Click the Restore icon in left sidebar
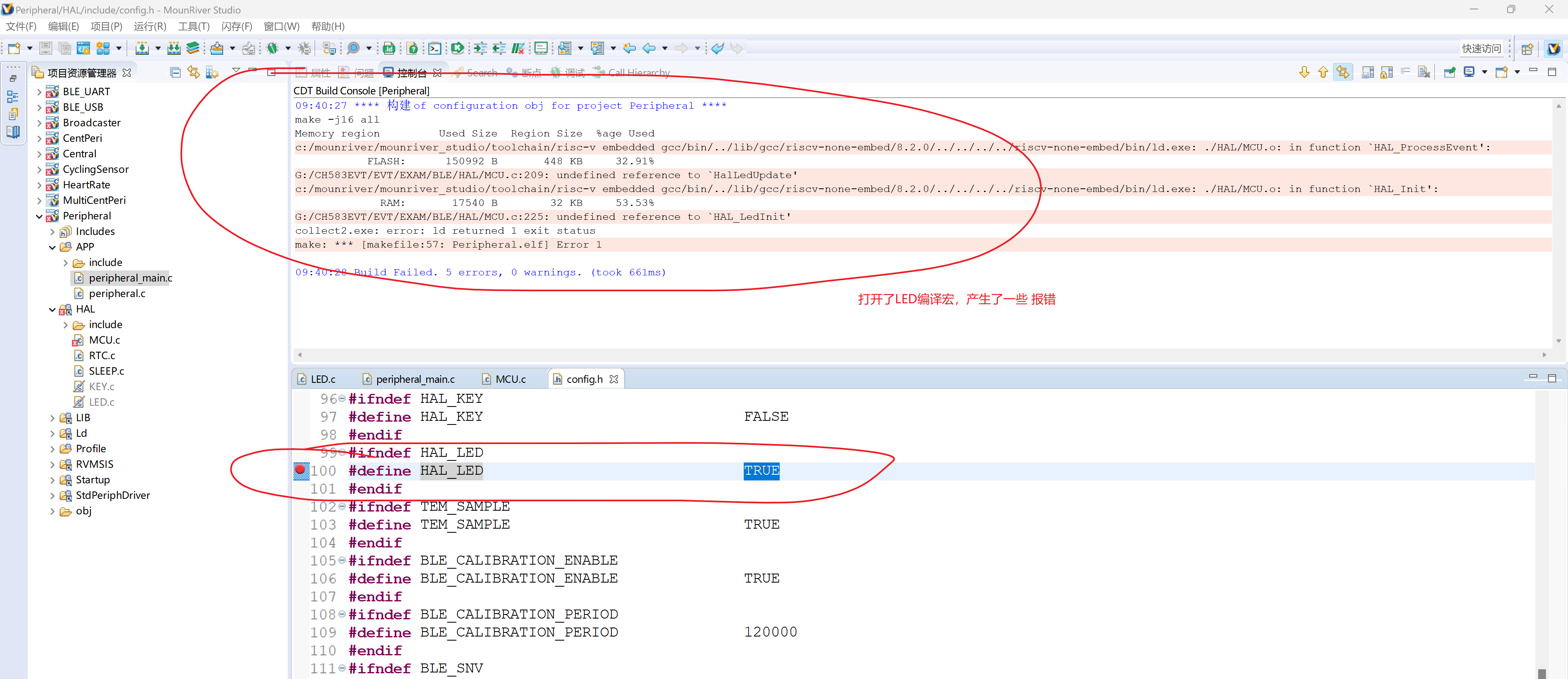The width and height of the screenshot is (1568, 679). tap(13, 78)
